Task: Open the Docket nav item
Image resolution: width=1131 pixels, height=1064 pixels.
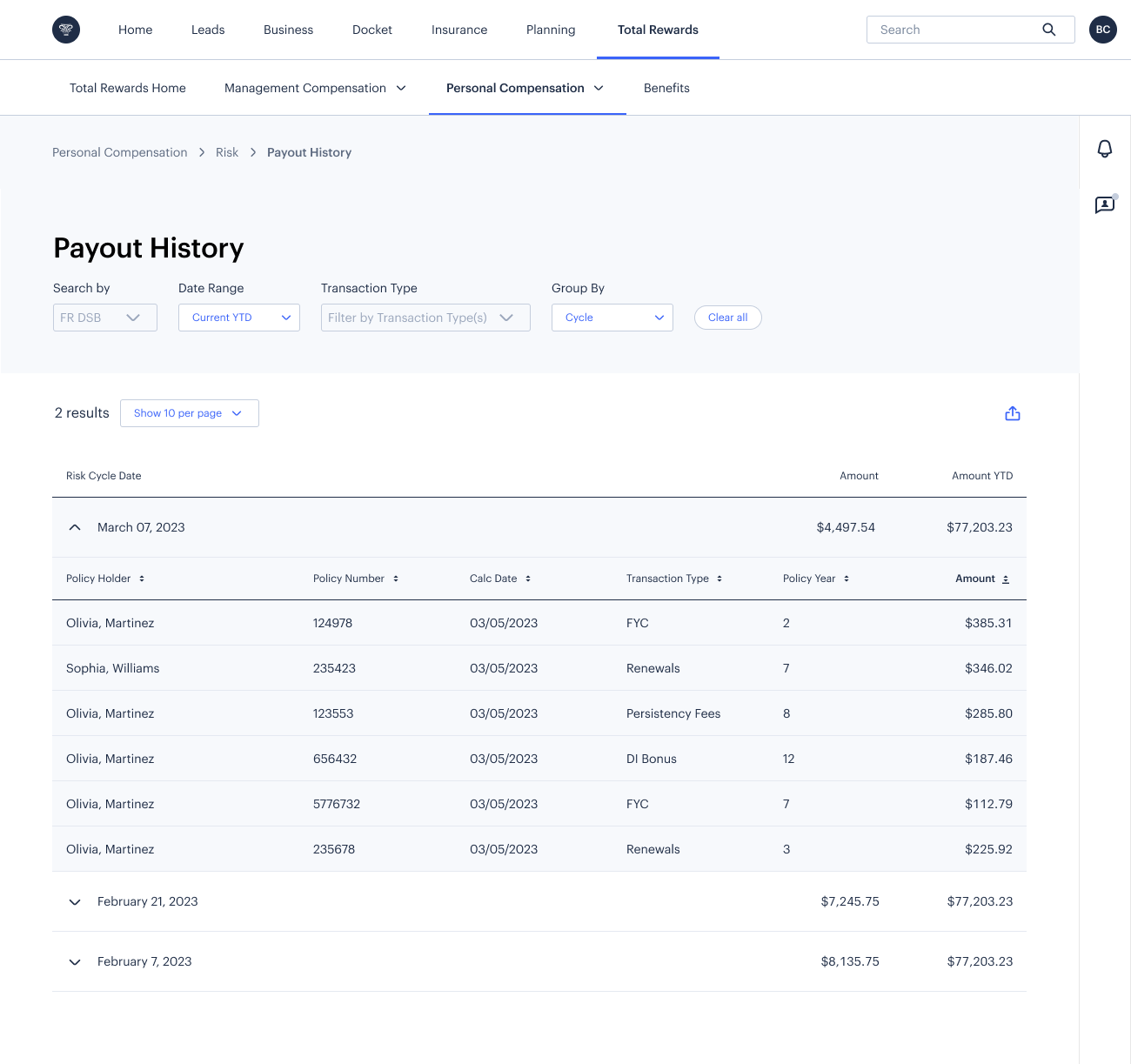Action: click(372, 30)
